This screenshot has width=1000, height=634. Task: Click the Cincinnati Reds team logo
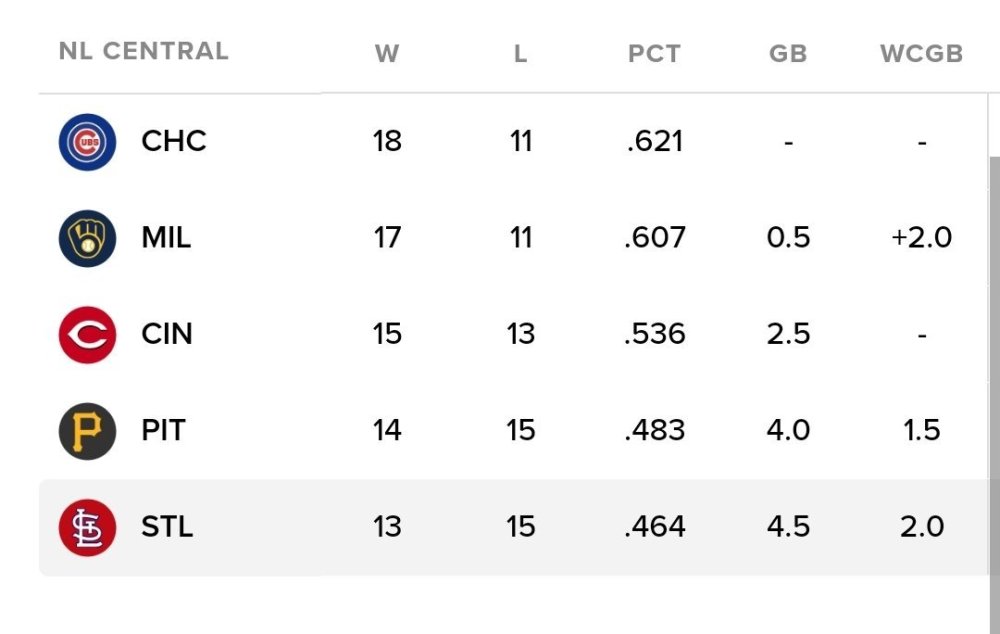[87, 334]
